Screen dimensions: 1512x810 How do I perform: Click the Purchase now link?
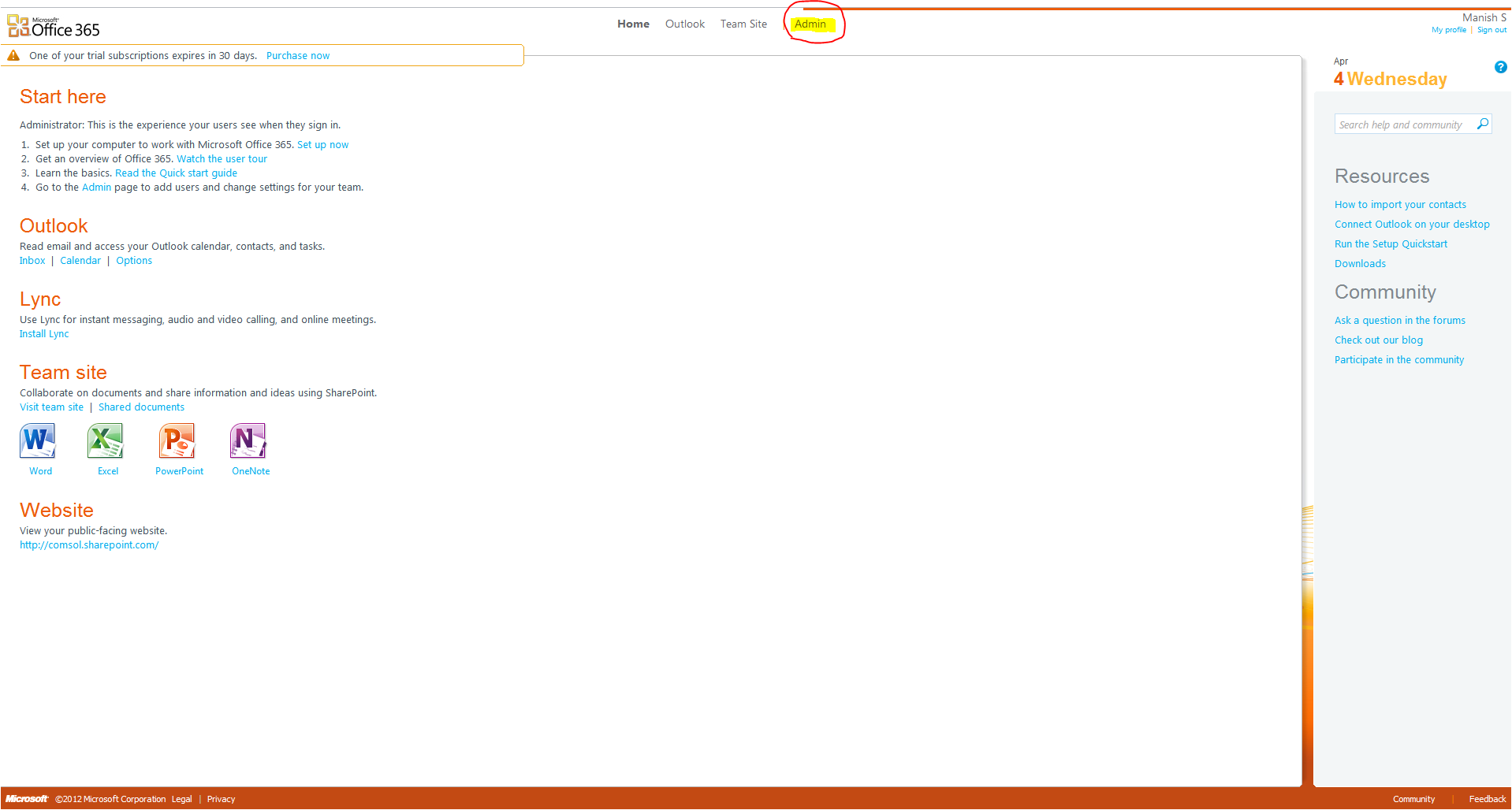click(x=298, y=56)
